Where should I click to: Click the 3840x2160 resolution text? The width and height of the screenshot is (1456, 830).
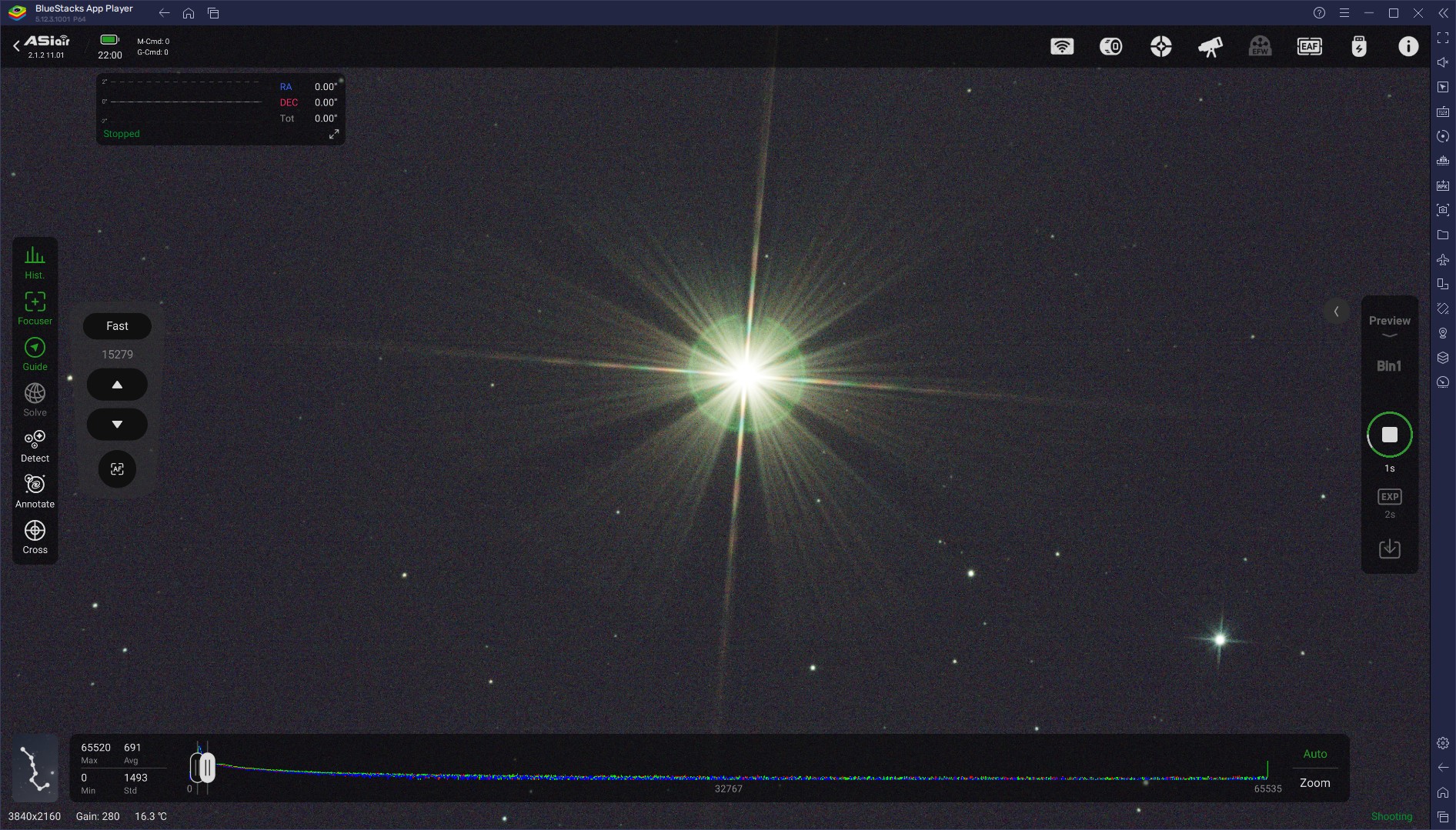[x=35, y=816]
